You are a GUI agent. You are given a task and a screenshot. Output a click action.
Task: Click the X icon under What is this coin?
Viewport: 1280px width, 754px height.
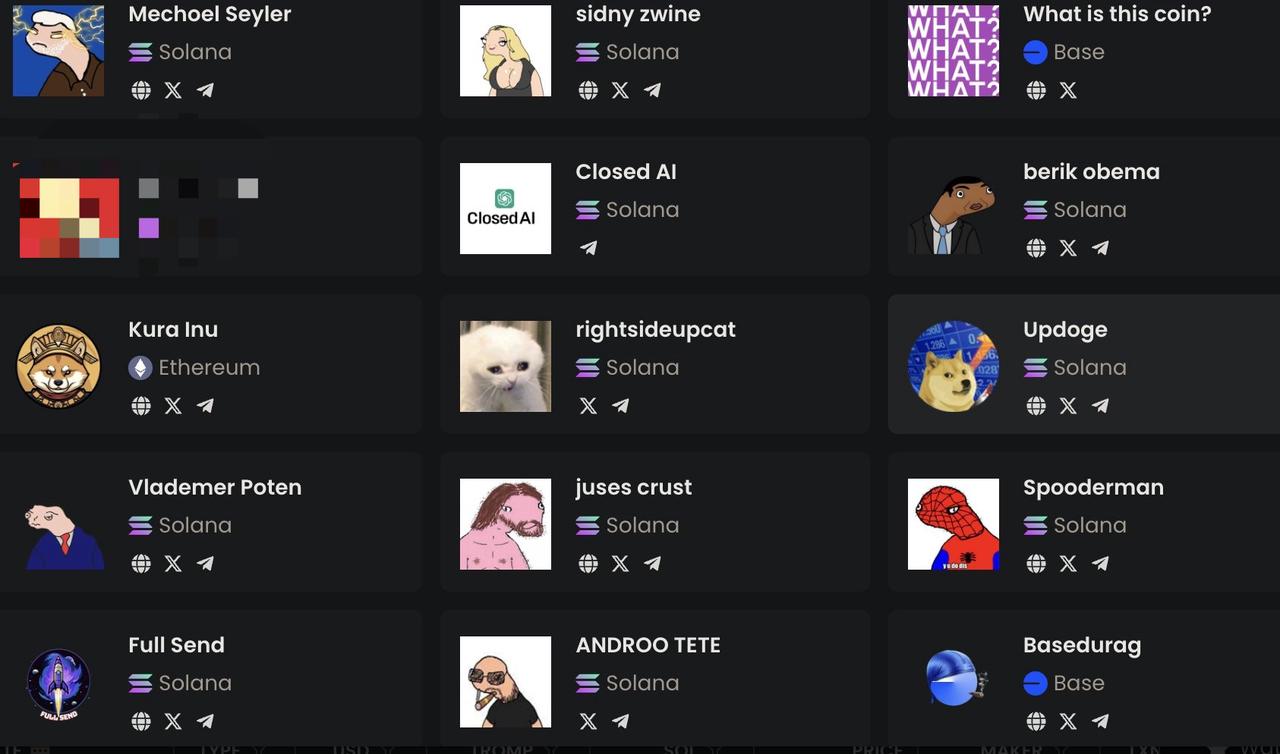tap(1068, 90)
